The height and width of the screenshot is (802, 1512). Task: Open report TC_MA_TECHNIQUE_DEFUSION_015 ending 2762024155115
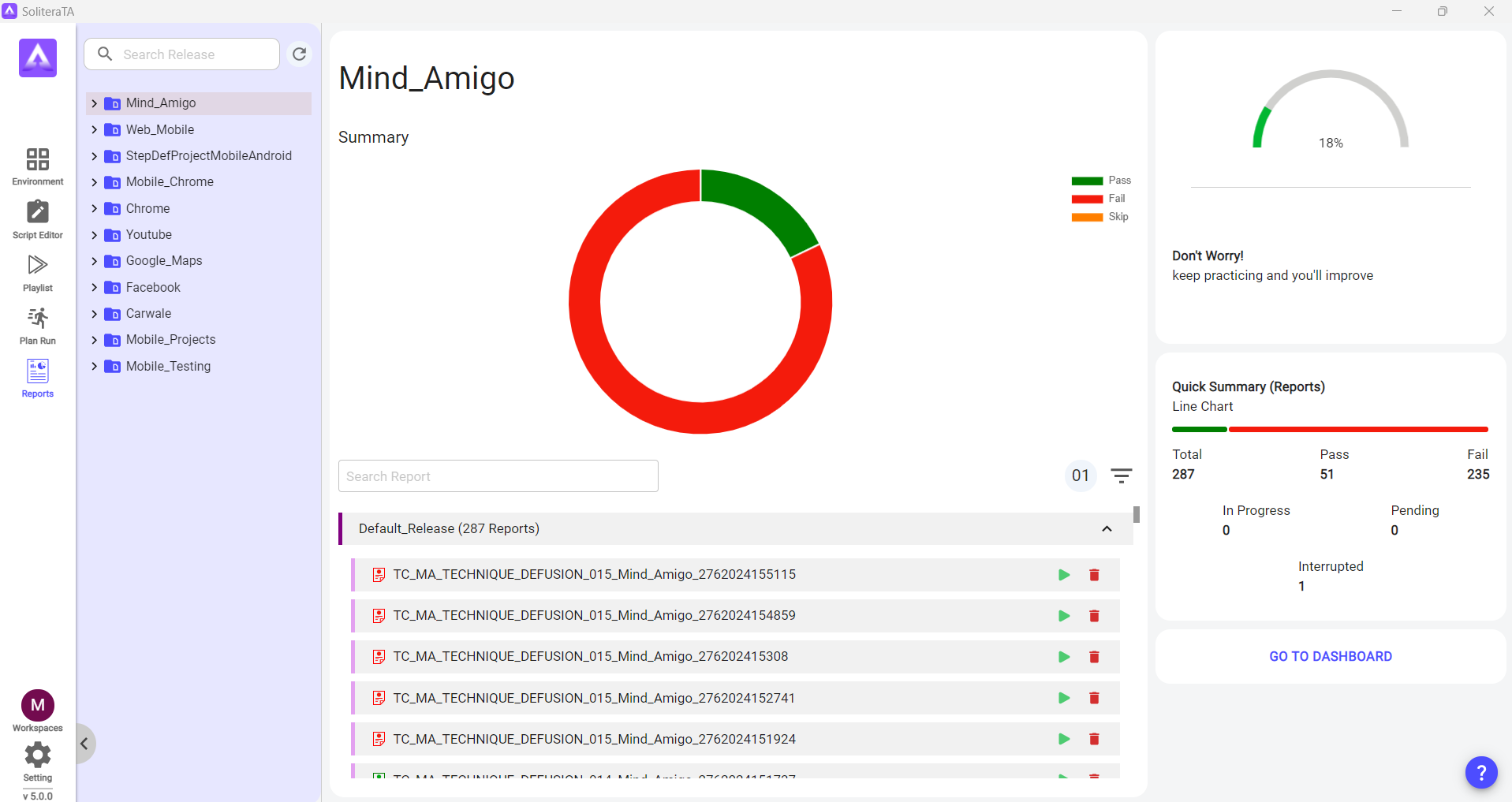594,575
